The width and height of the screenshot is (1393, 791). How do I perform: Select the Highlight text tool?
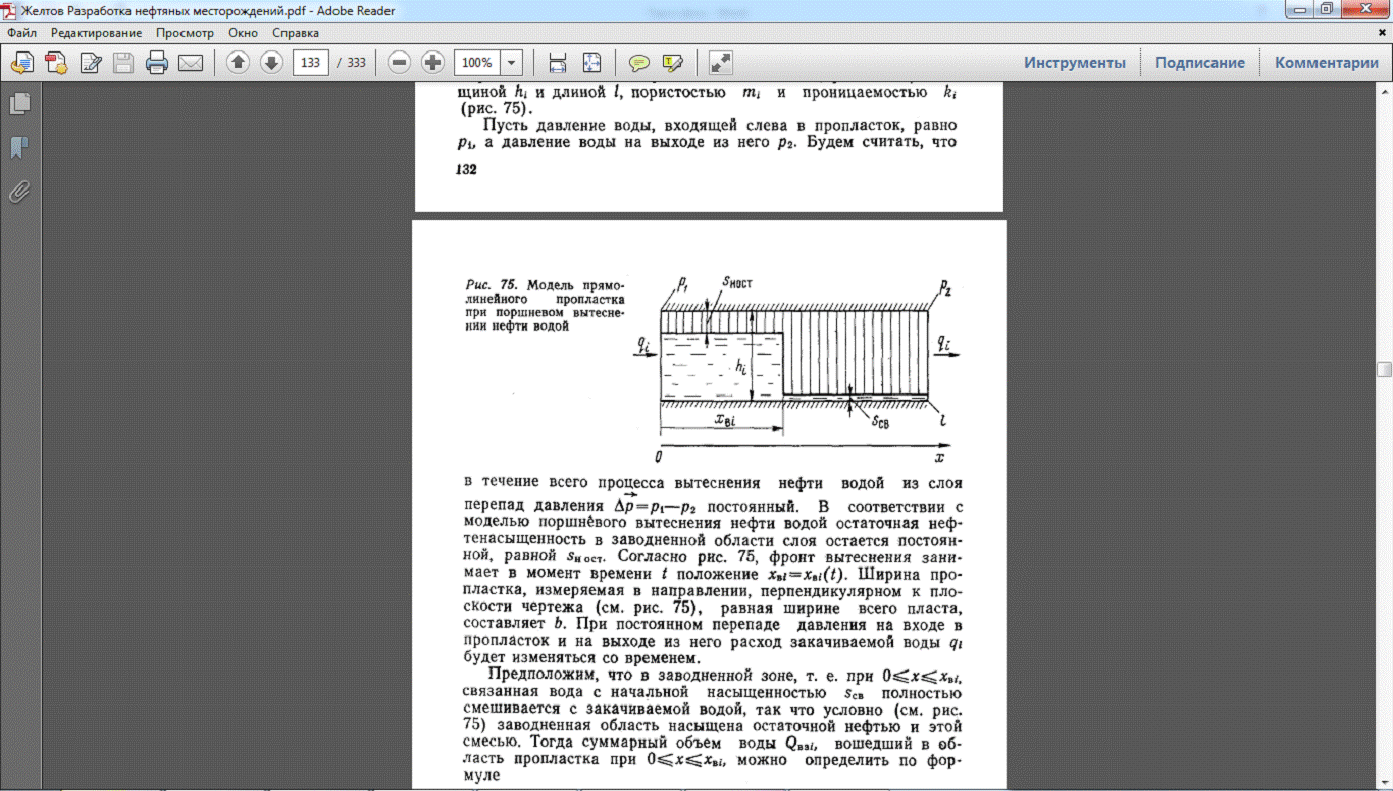673,63
